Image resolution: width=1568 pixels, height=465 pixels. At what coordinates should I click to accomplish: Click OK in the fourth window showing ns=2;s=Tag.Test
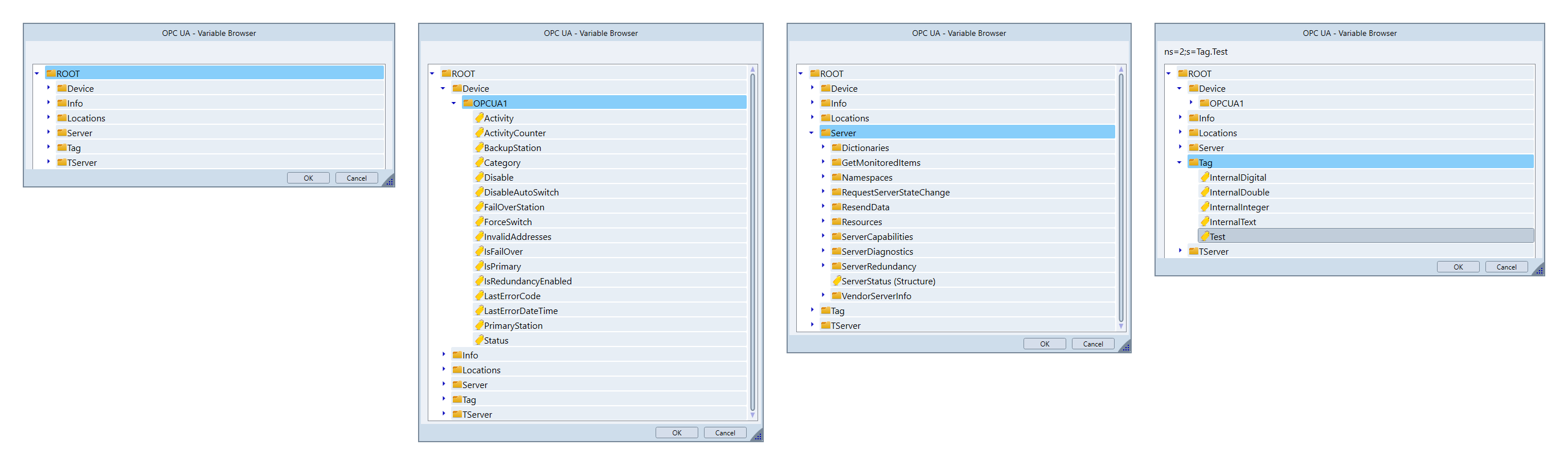pyautogui.click(x=1458, y=267)
